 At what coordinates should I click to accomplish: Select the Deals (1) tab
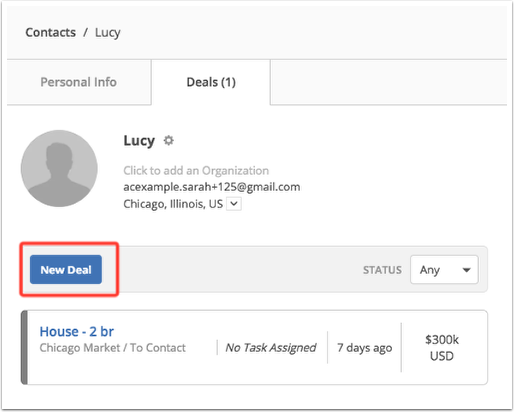[211, 82]
